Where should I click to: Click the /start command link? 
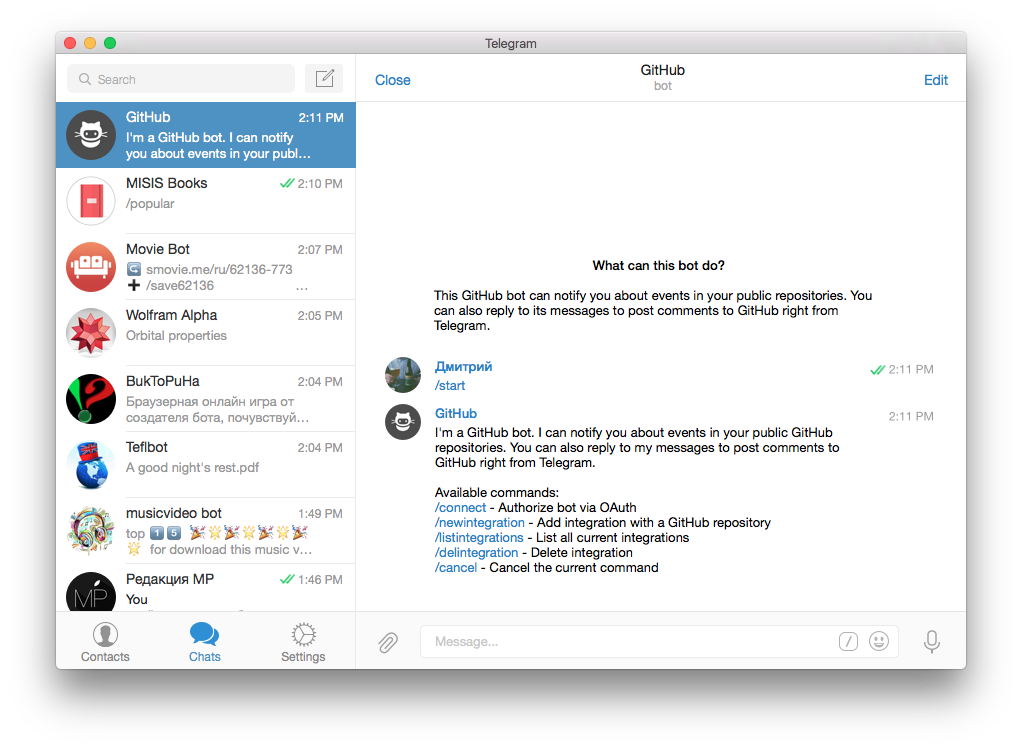[x=450, y=385]
